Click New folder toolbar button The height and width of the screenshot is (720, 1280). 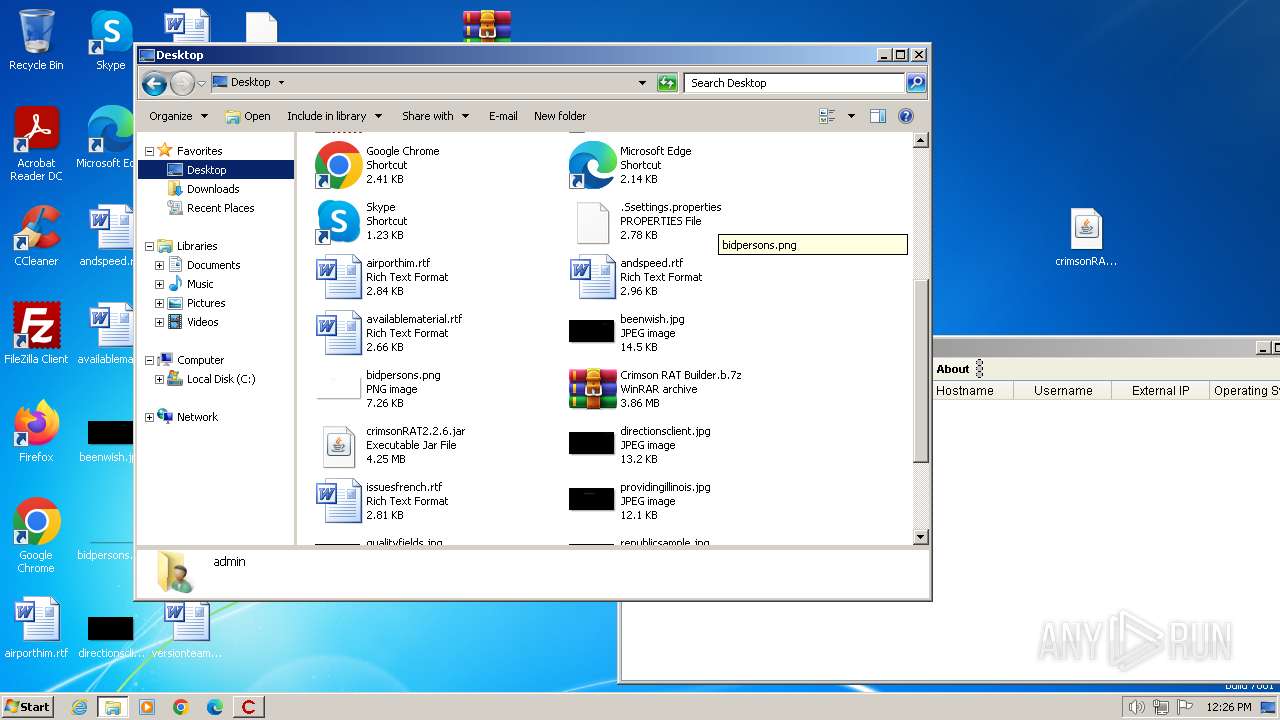(x=560, y=116)
